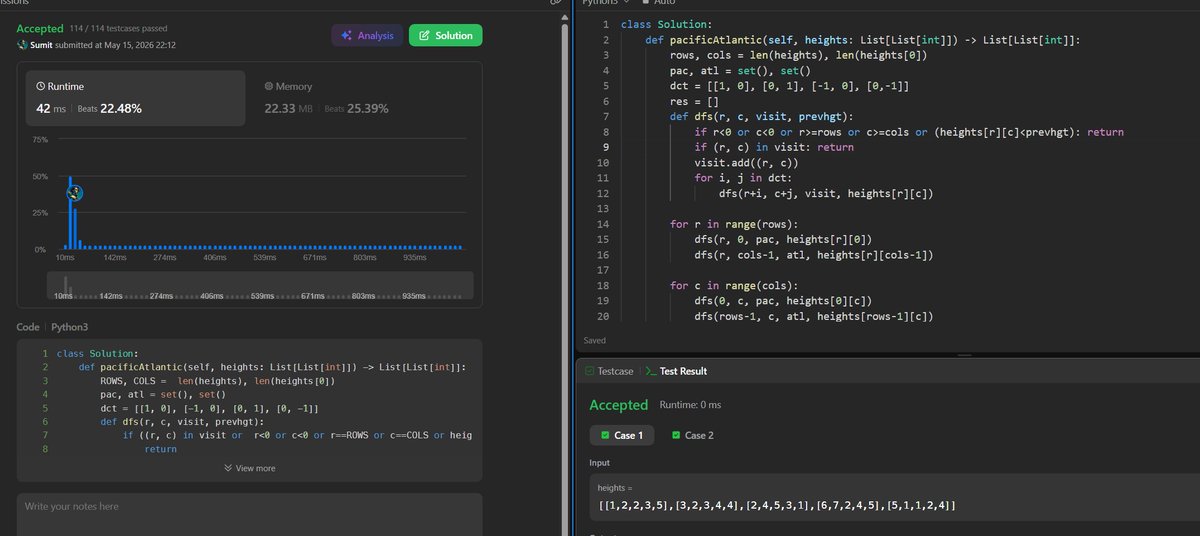
Task: Select Case 2 result
Action: click(x=693, y=435)
